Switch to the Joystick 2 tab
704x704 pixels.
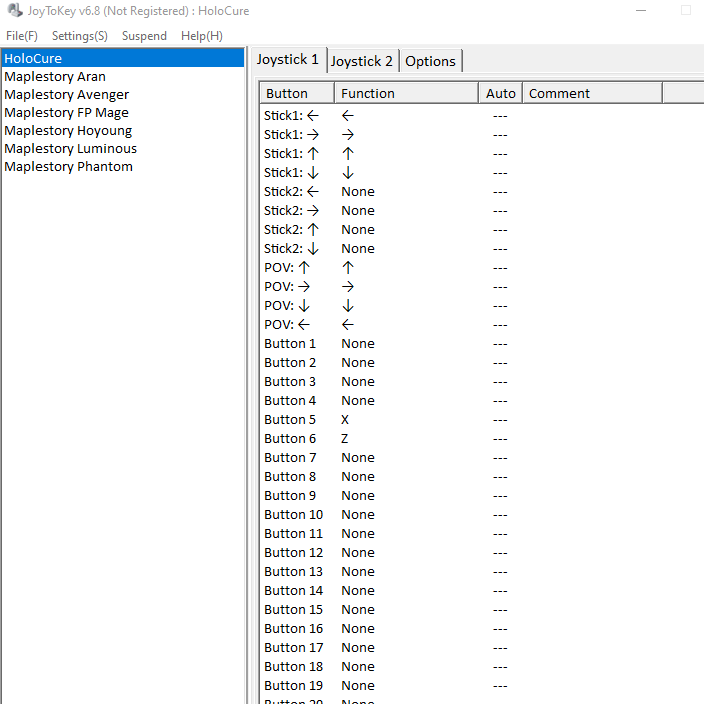click(362, 61)
